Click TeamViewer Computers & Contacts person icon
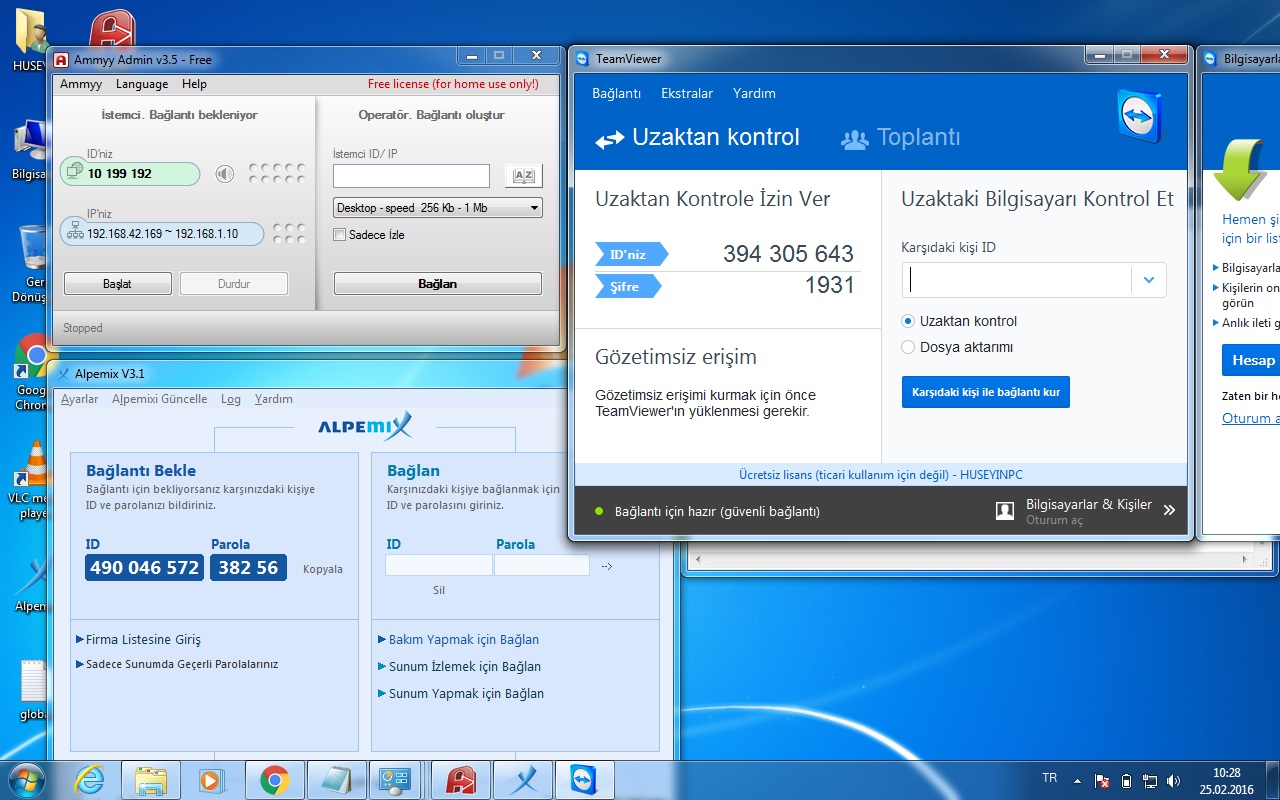The height and width of the screenshot is (800, 1280). (1005, 511)
